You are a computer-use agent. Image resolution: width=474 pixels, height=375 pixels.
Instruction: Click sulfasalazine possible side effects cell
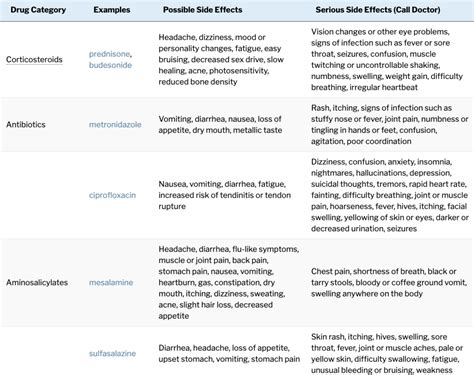229,354
